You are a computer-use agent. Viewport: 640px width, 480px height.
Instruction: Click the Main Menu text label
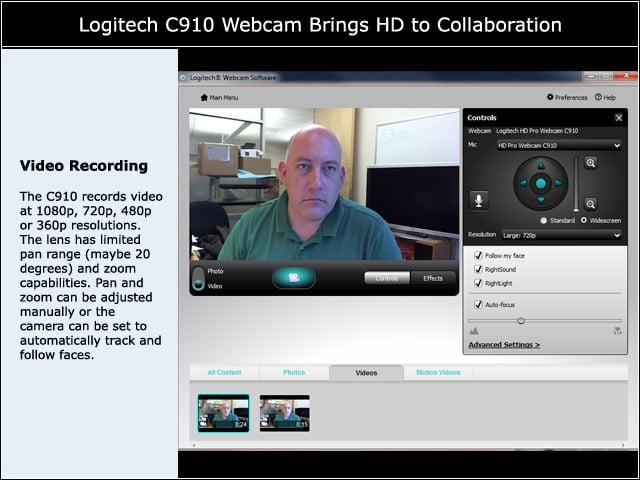coord(224,98)
